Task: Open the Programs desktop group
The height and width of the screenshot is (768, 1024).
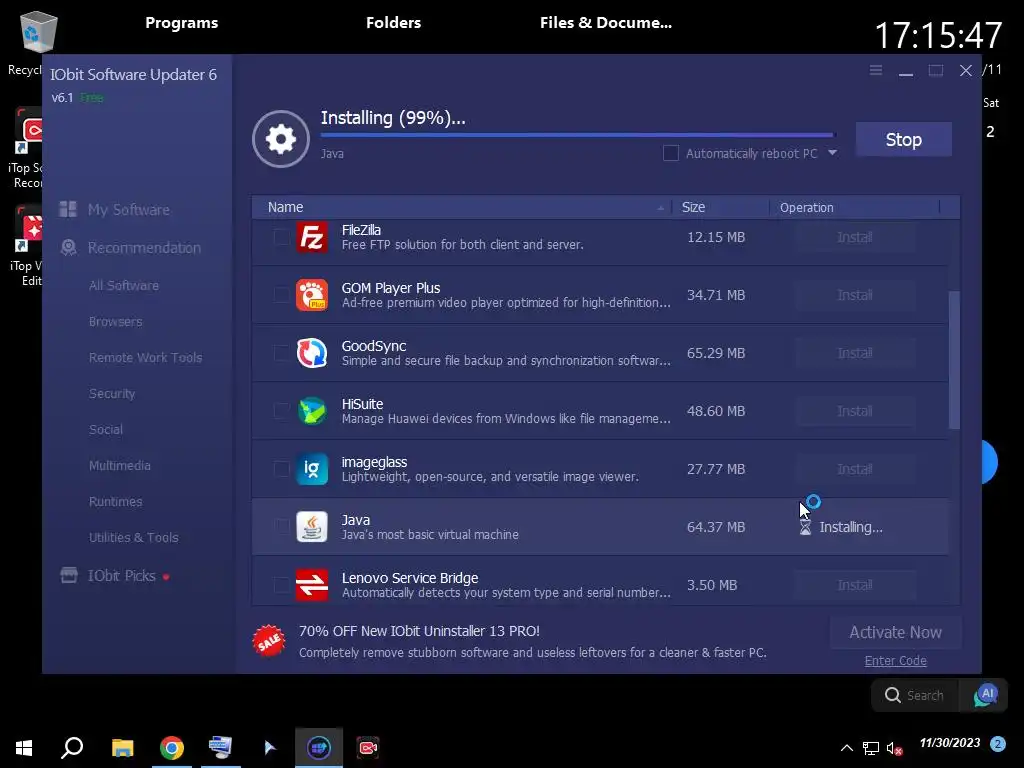Action: 182,23
